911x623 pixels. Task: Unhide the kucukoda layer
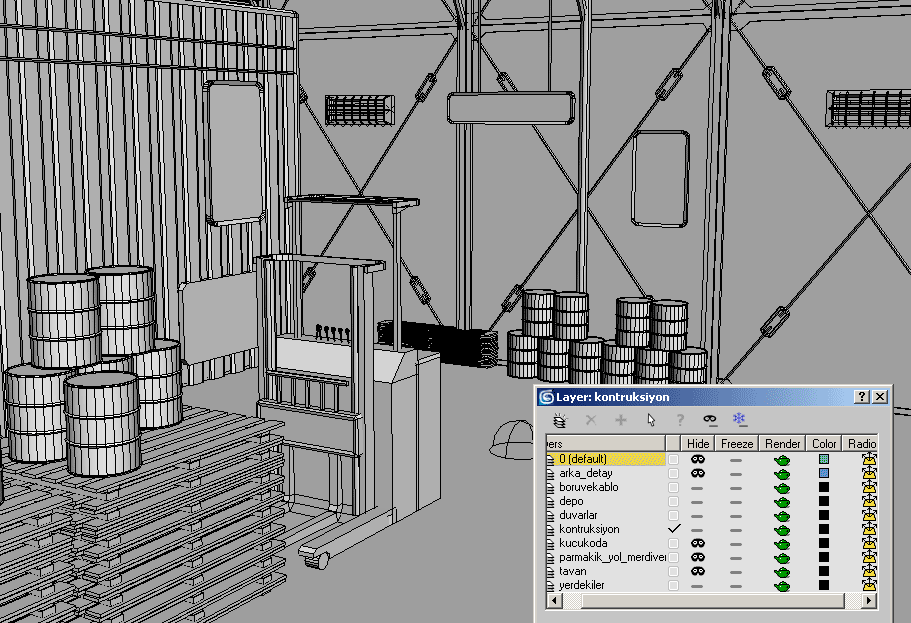[698, 543]
